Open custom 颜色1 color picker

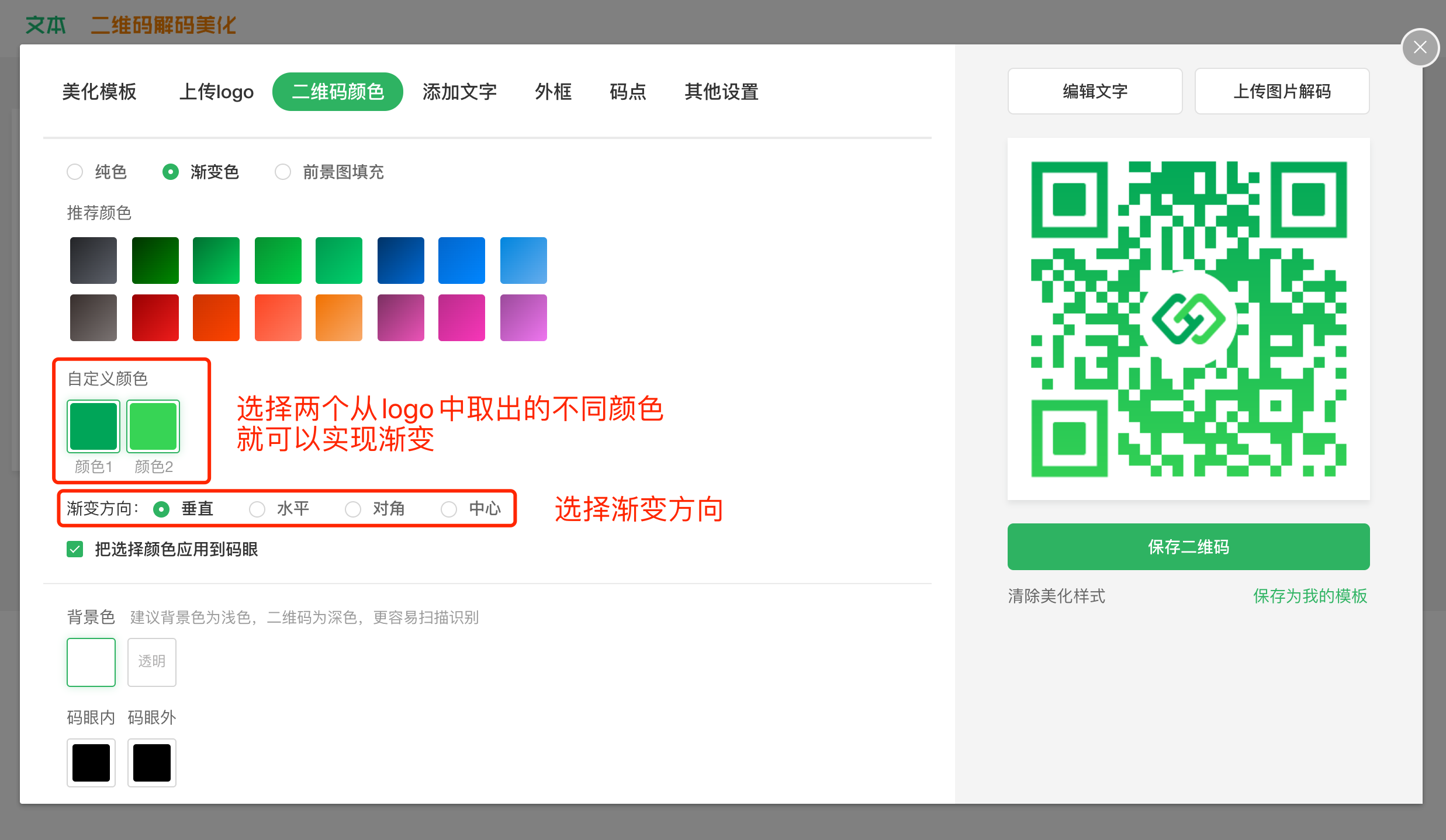(94, 426)
